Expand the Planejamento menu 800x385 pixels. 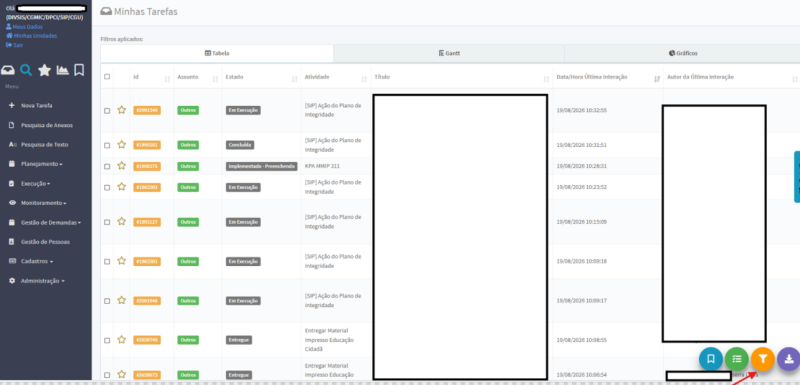(x=42, y=164)
